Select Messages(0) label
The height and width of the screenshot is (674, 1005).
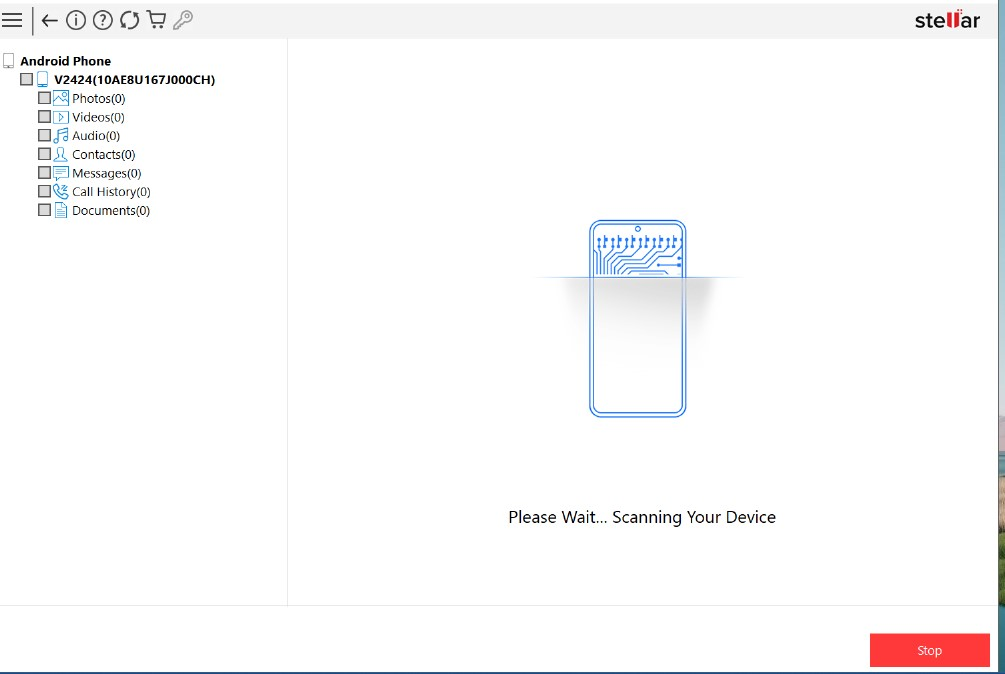point(106,174)
